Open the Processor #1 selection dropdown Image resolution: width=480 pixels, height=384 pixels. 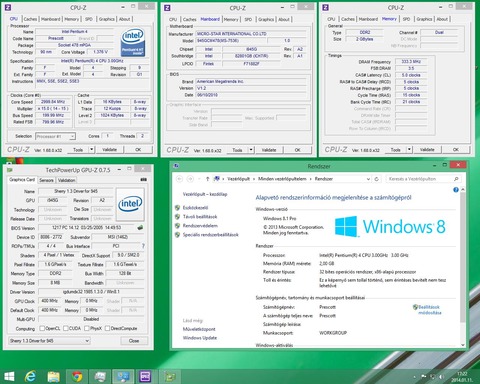pyautogui.click(x=56, y=136)
